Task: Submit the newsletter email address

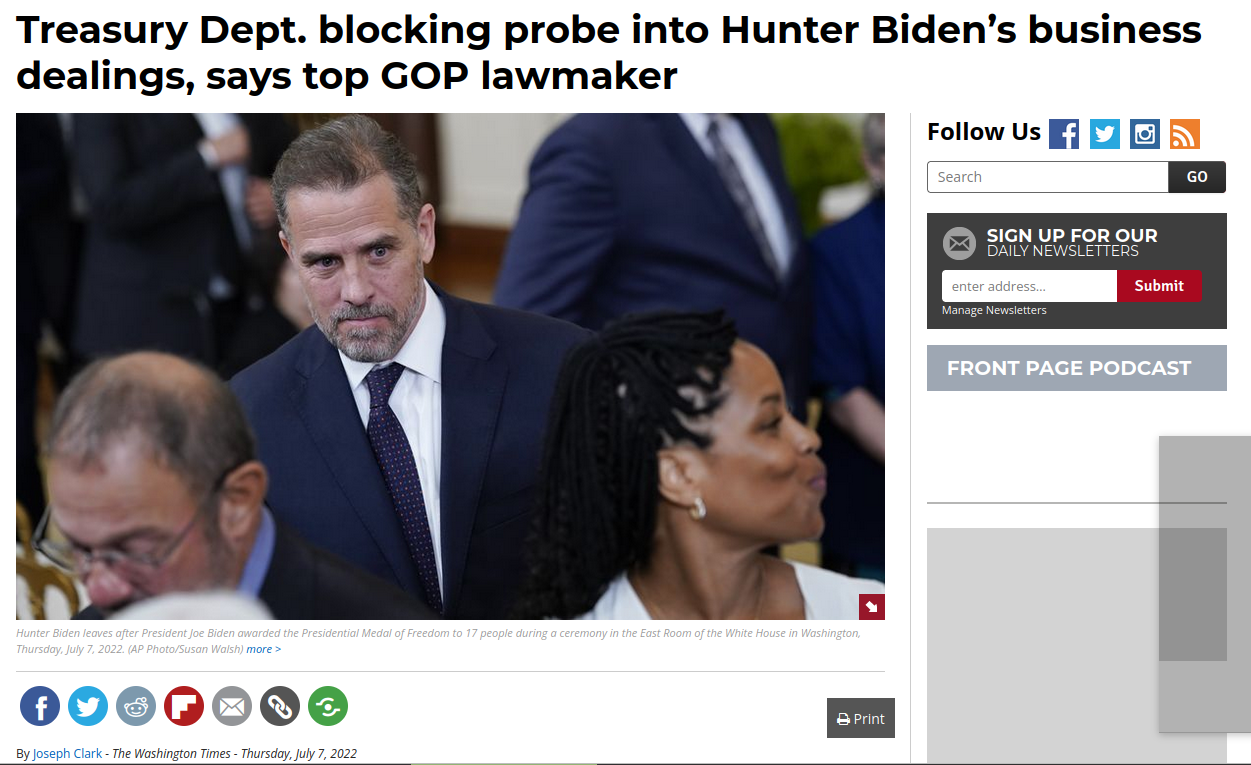Action: tap(1159, 286)
